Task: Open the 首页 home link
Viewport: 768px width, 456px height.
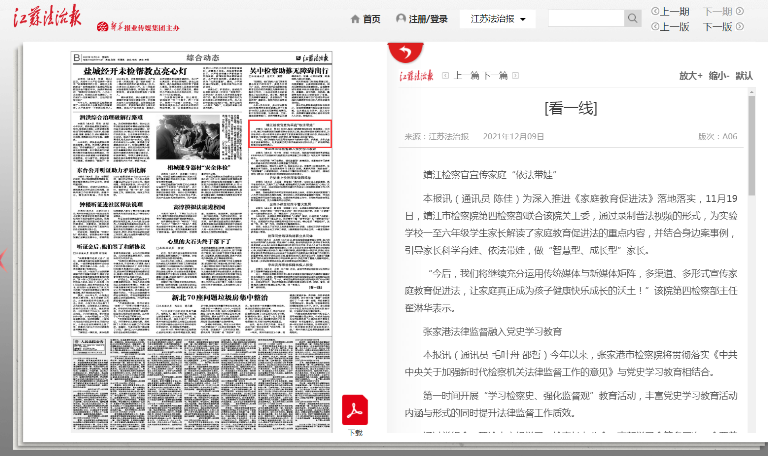Action: (371, 19)
